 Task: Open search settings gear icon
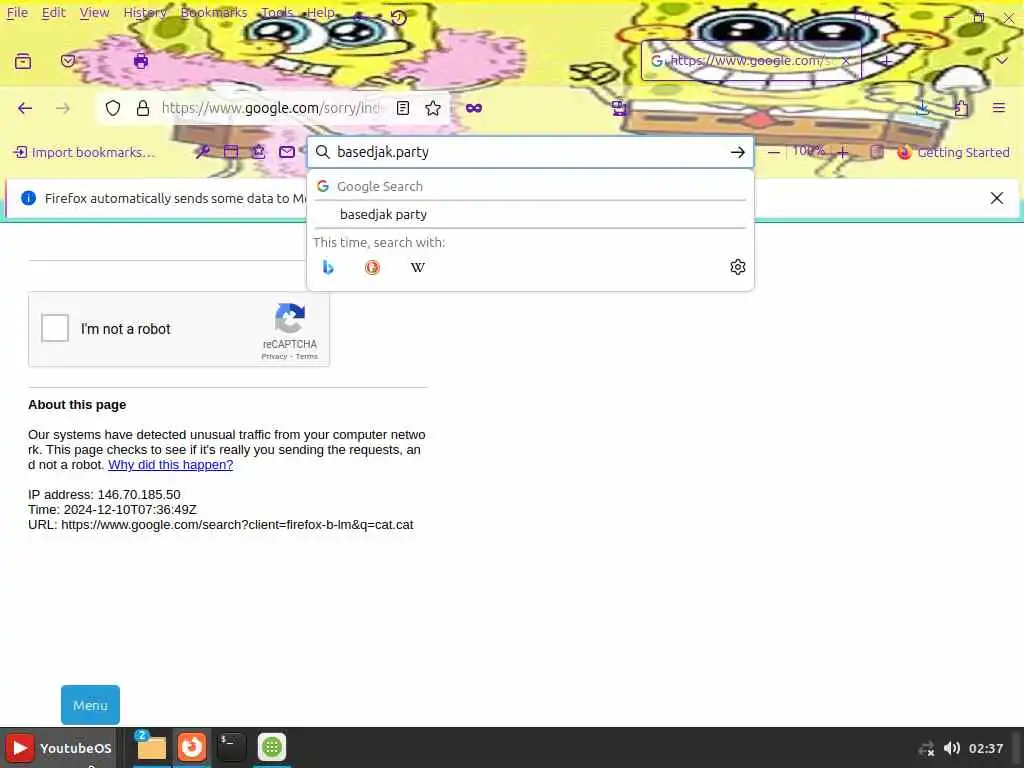[738, 266]
